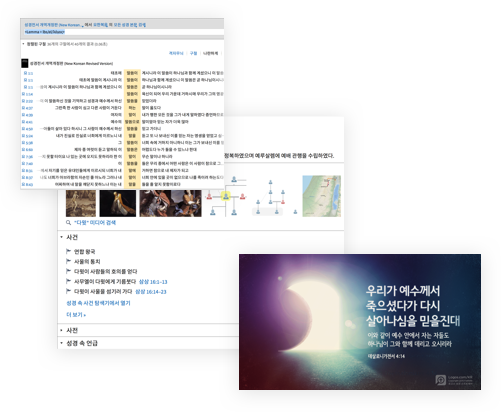Viewport: 501px width, 412px height.
Task: Click the first verse reference icon in results
Action: [x=25, y=73]
